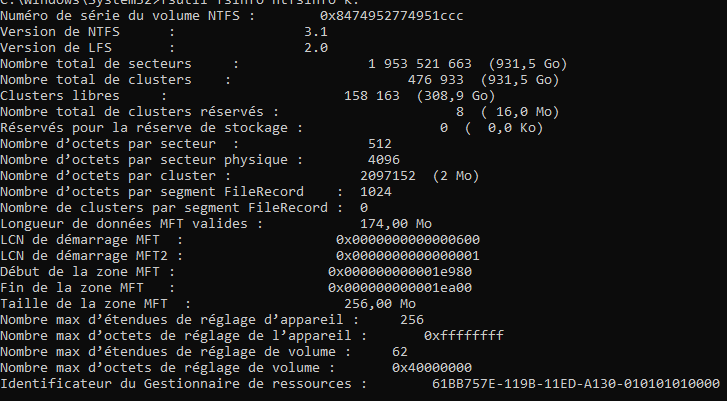Click the value 0xffffffff for device trim bytes
The height and width of the screenshot is (401, 727).
click(464, 336)
